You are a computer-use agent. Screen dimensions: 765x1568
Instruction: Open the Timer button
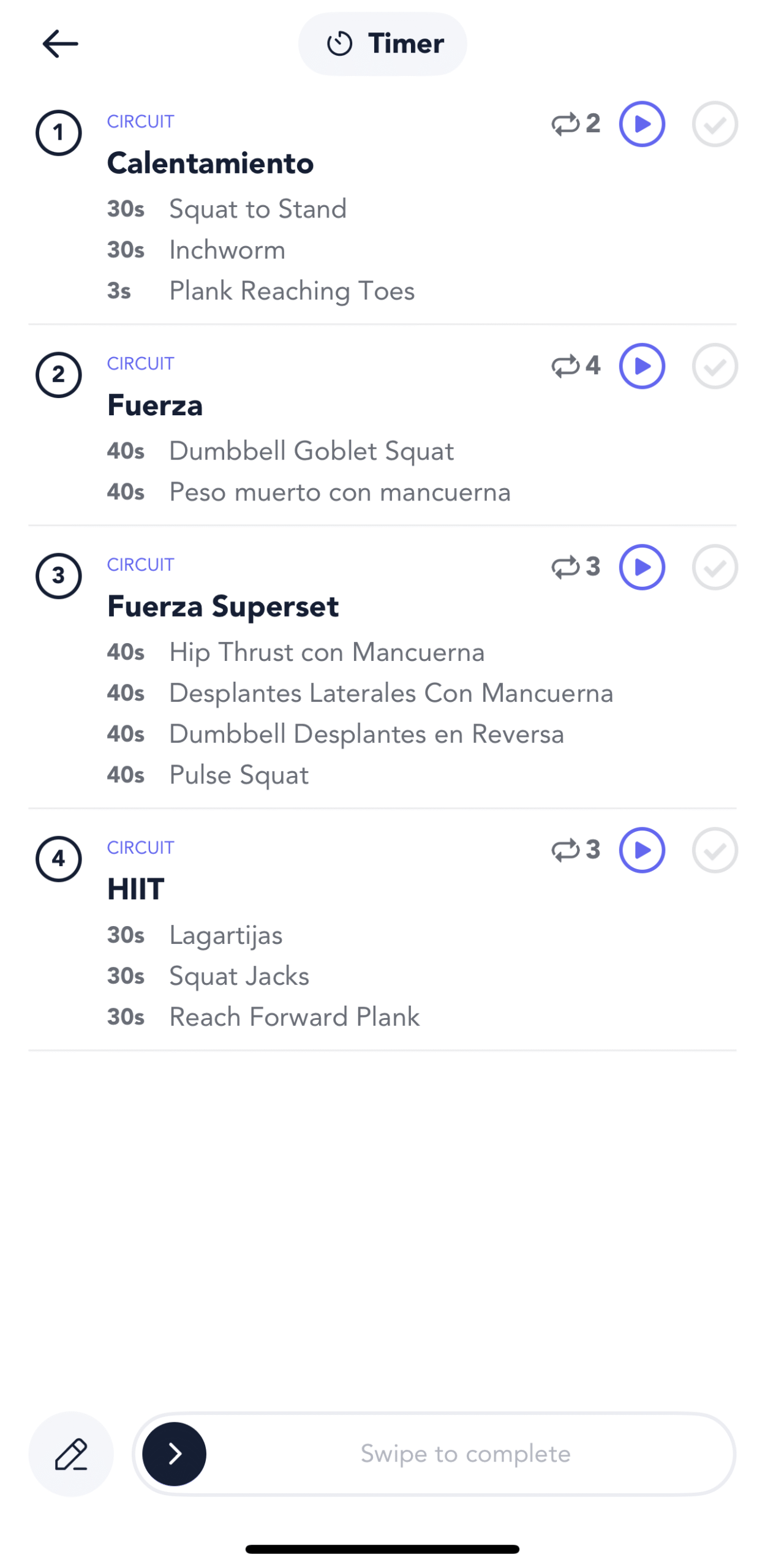pos(382,44)
